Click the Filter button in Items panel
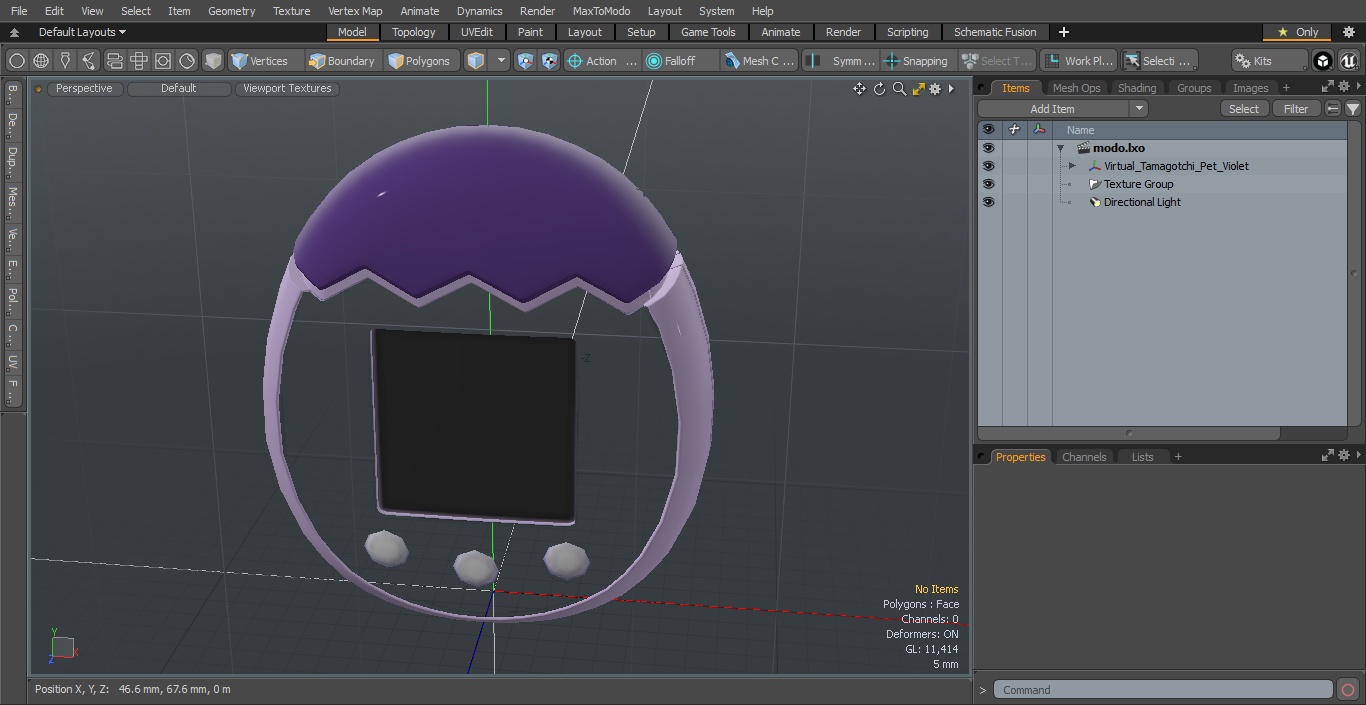Image resolution: width=1366 pixels, height=705 pixels. coord(1296,109)
